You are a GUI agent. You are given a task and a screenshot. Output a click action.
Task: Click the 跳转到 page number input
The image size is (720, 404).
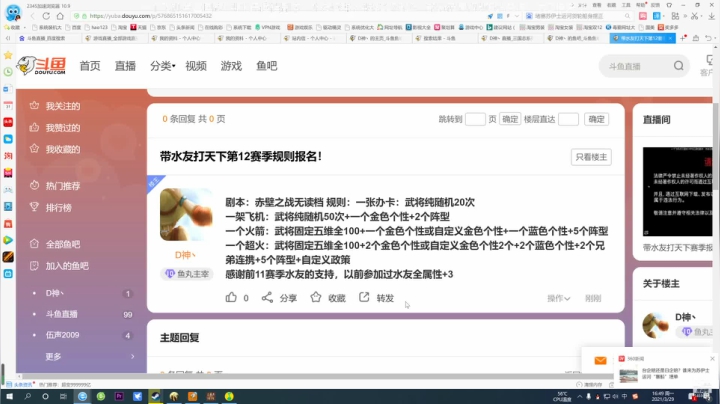point(475,119)
